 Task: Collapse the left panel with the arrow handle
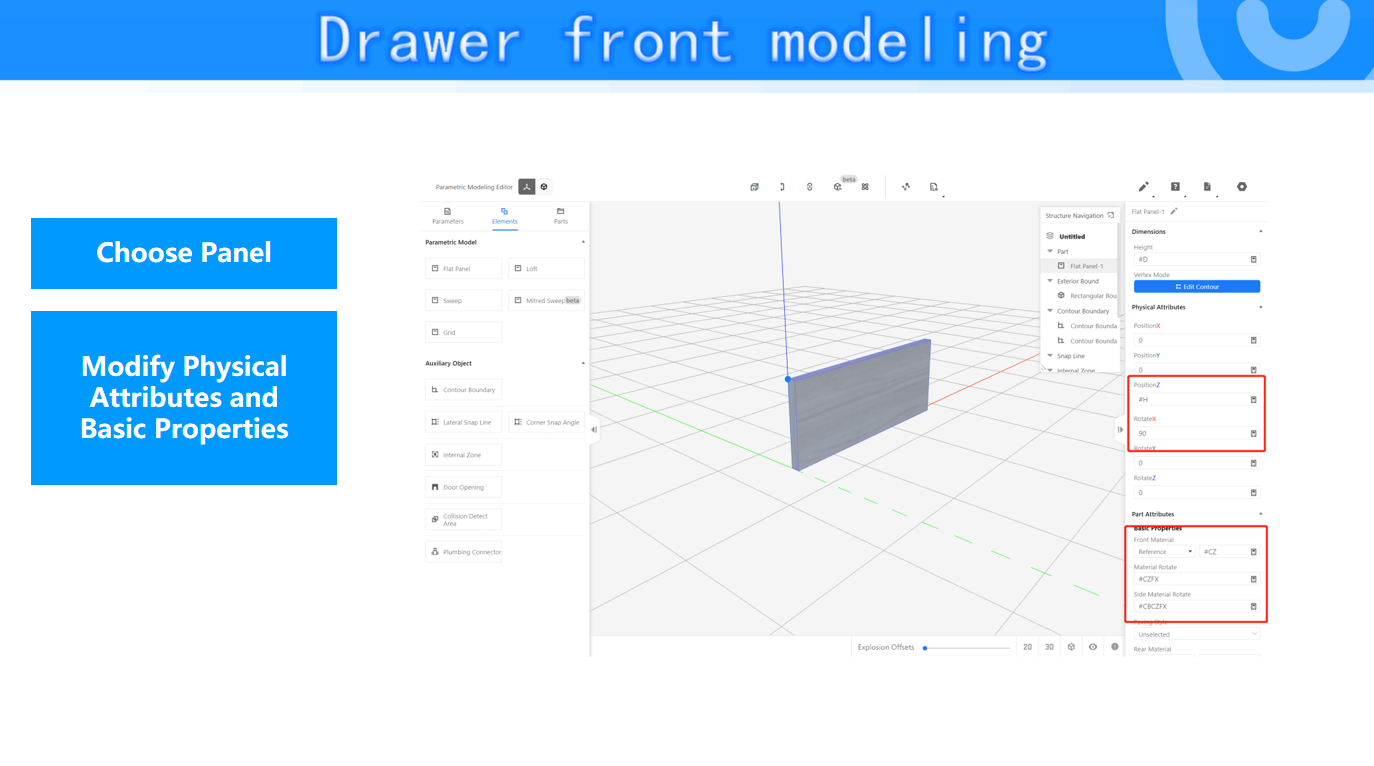(594, 430)
